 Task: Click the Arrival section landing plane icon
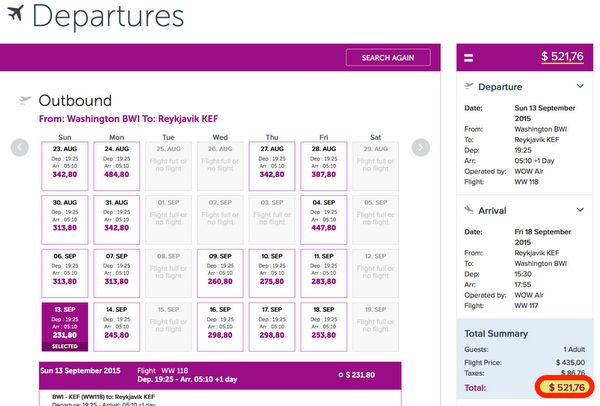[x=469, y=210]
